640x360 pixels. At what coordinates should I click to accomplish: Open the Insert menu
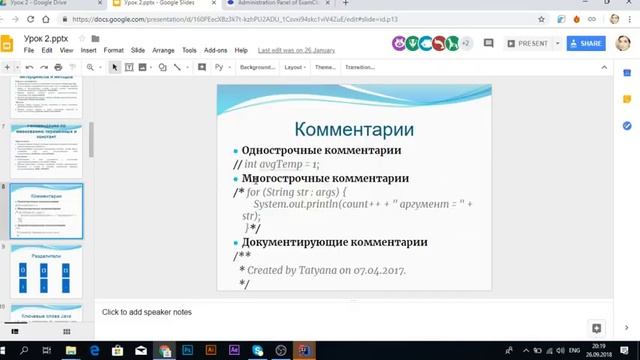coord(88,50)
